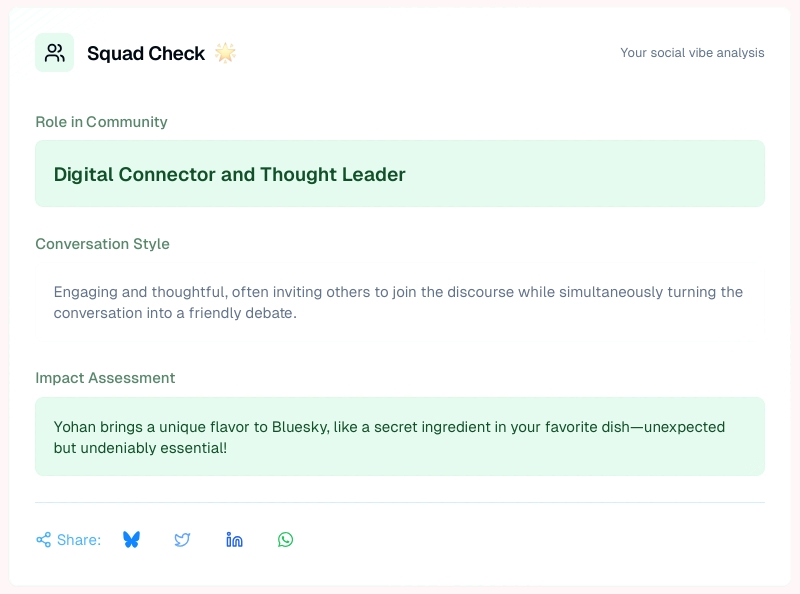800x594 pixels.
Task: Share to Bluesky via butterfly icon
Action: 131,540
